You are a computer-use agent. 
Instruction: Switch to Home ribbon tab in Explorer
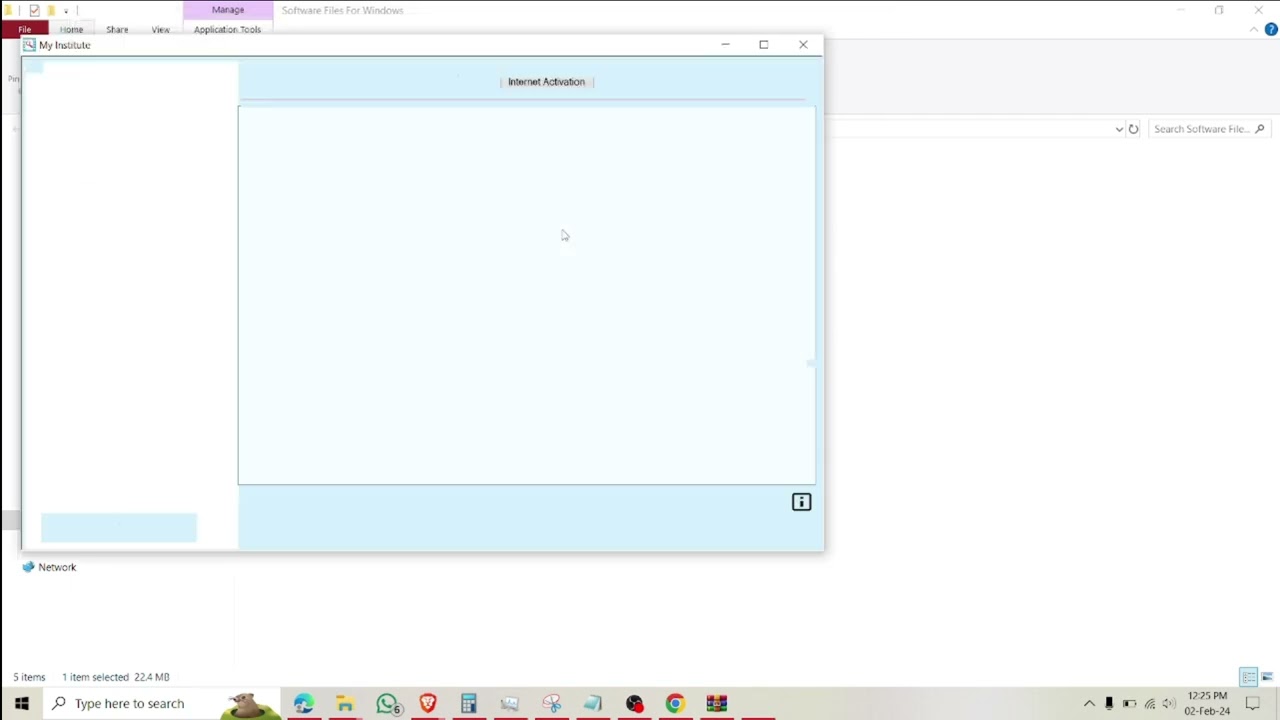click(x=71, y=30)
